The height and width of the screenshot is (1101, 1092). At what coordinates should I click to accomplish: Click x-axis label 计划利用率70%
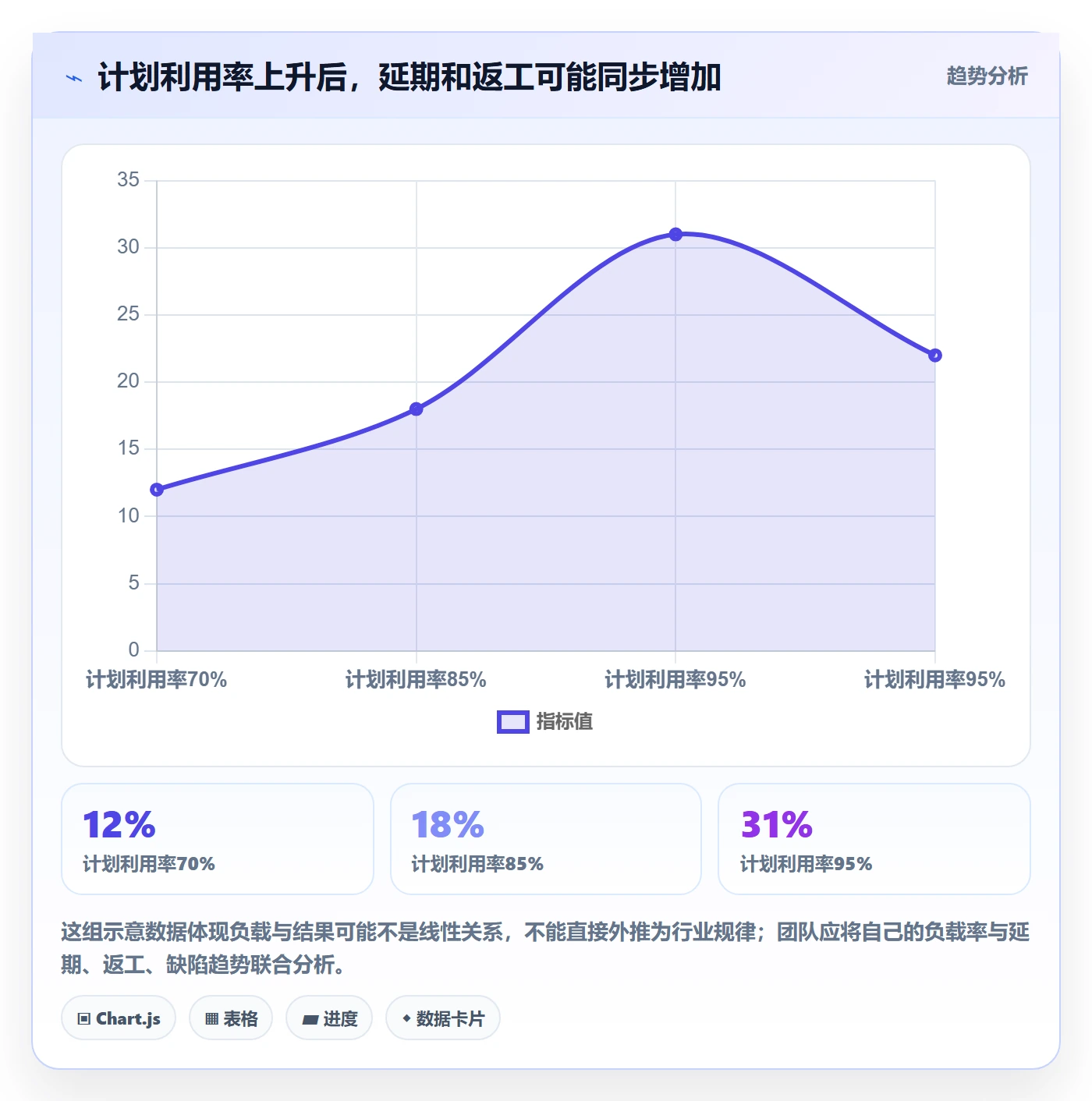[157, 680]
